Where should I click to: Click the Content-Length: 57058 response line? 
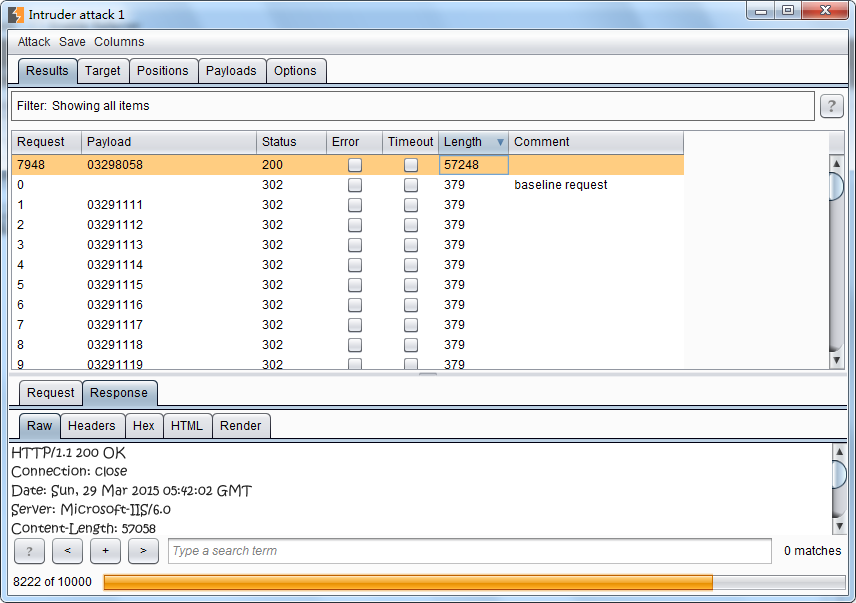coord(84,528)
